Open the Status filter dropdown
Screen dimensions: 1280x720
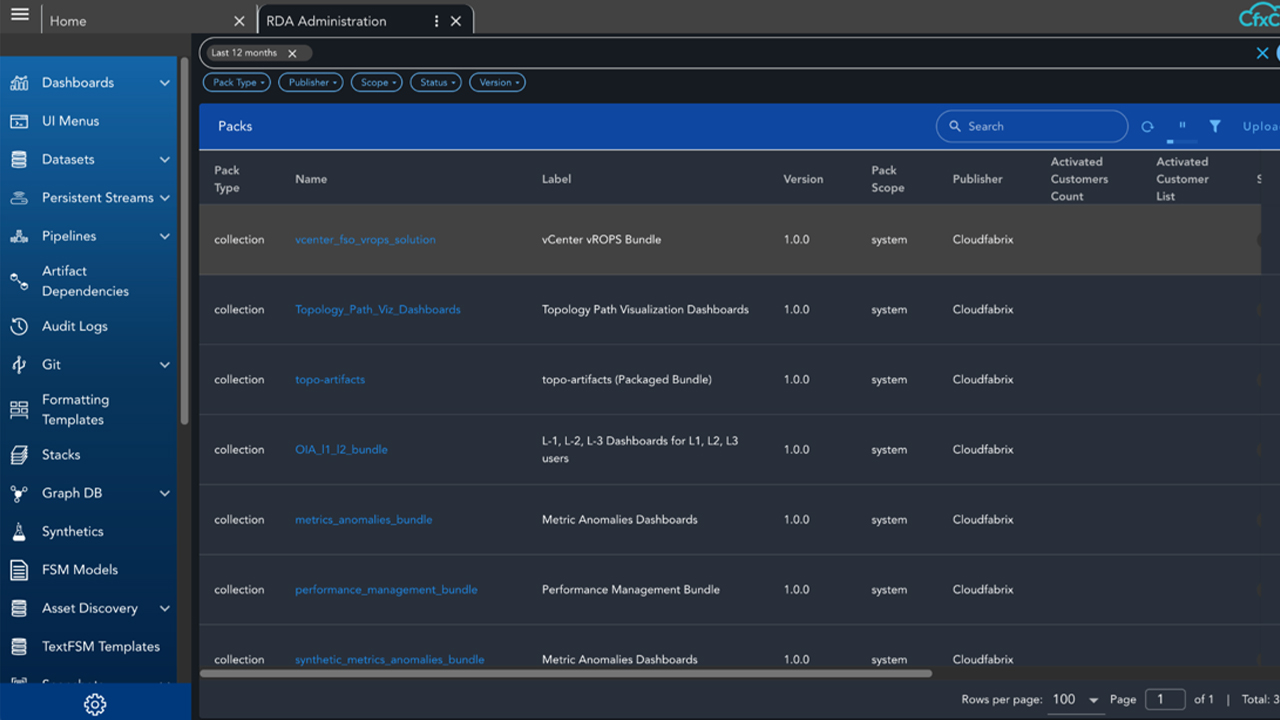(436, 83)
